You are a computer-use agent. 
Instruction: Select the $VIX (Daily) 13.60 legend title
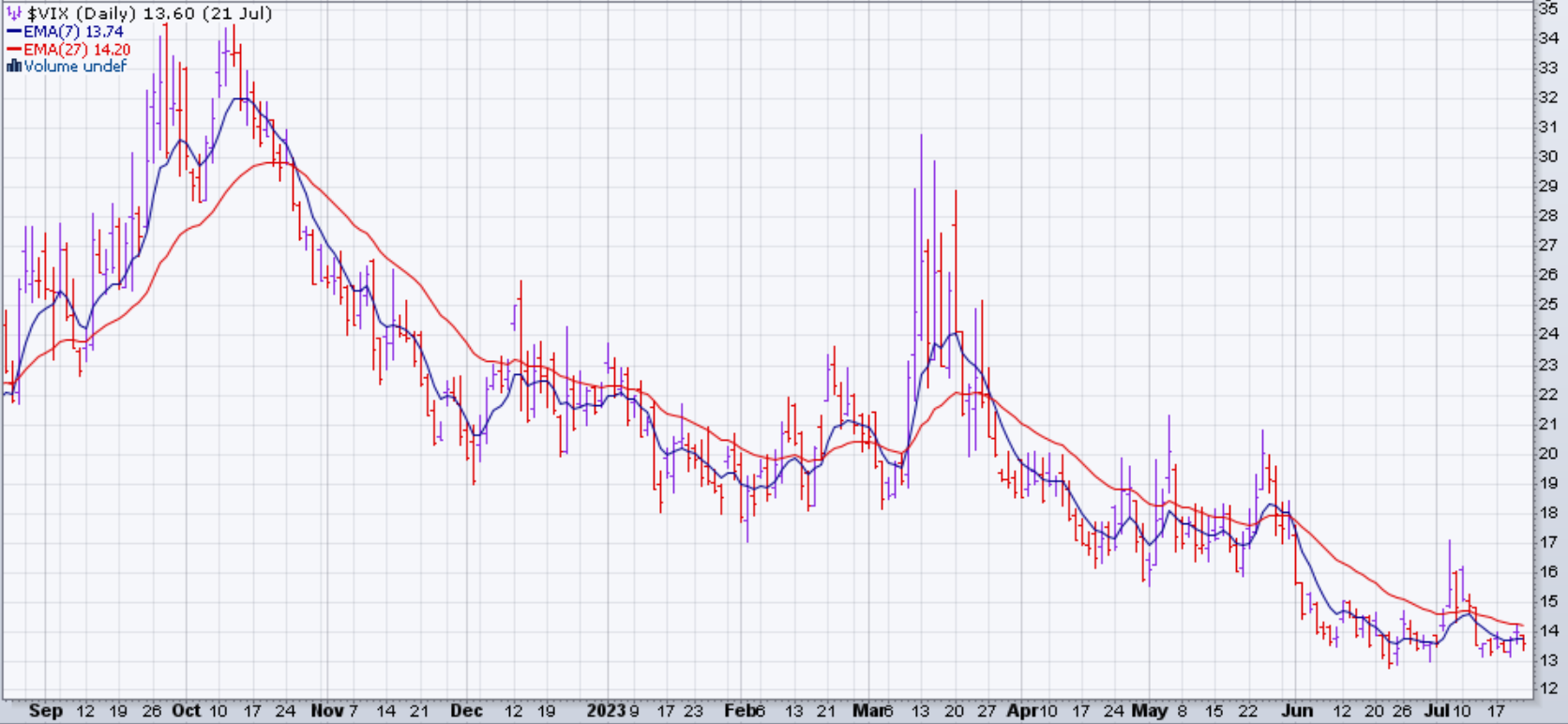point(150,14)
